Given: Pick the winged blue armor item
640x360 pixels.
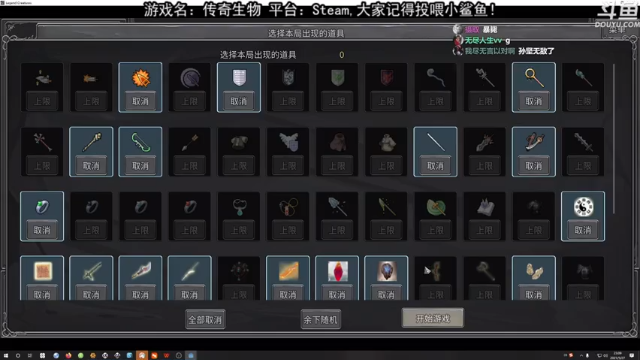Looking at the screenshot, I should tap(288, 142).
